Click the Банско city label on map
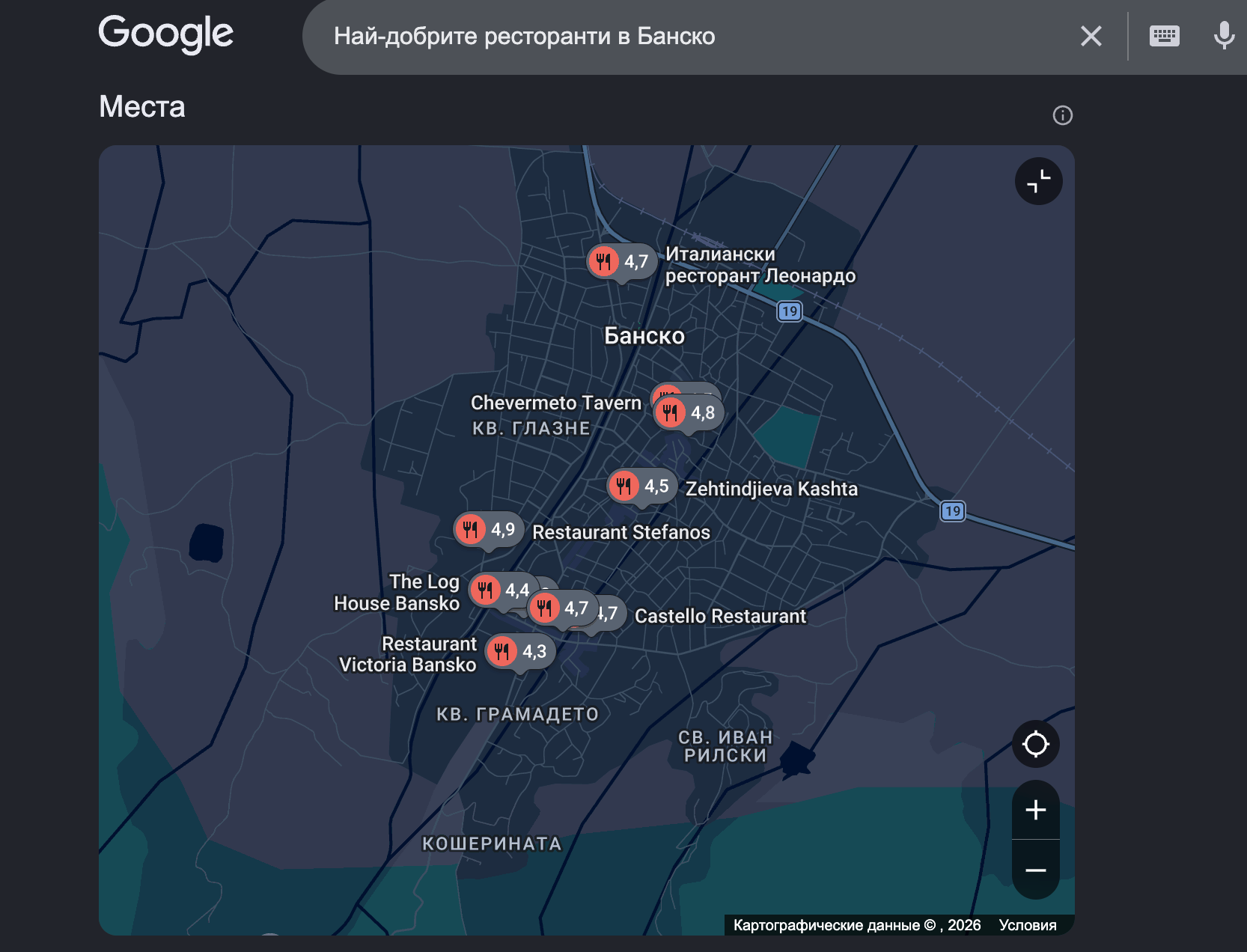 tap(644, 335)
